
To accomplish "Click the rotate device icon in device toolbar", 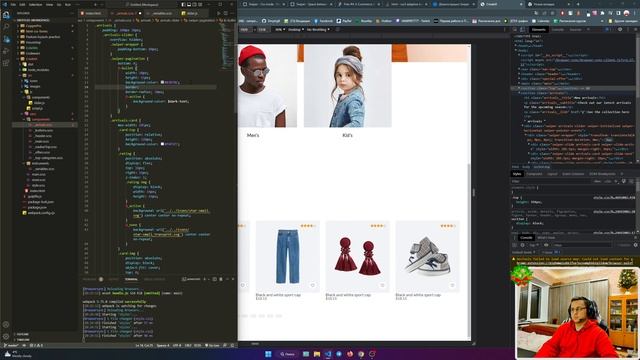I will point(337,29).
